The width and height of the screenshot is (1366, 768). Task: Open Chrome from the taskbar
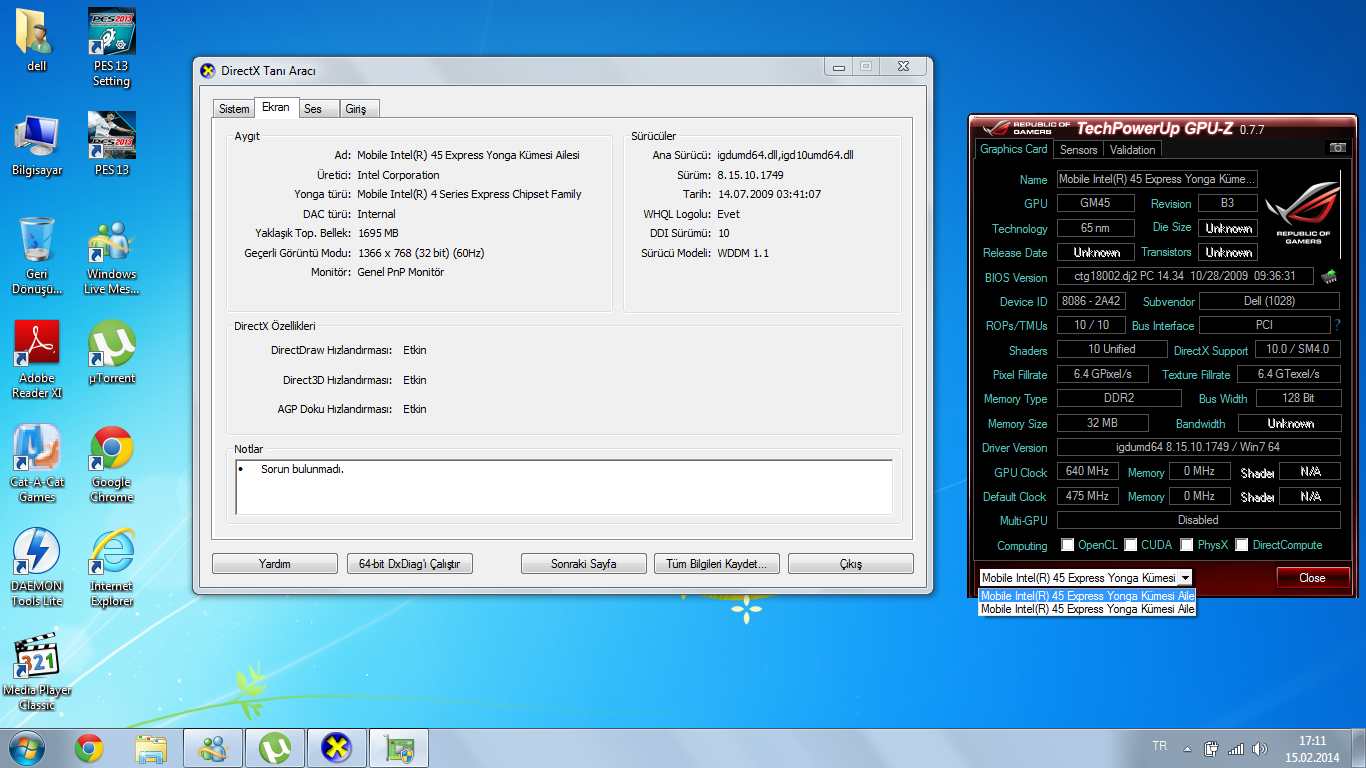click(x=89, y=748)
